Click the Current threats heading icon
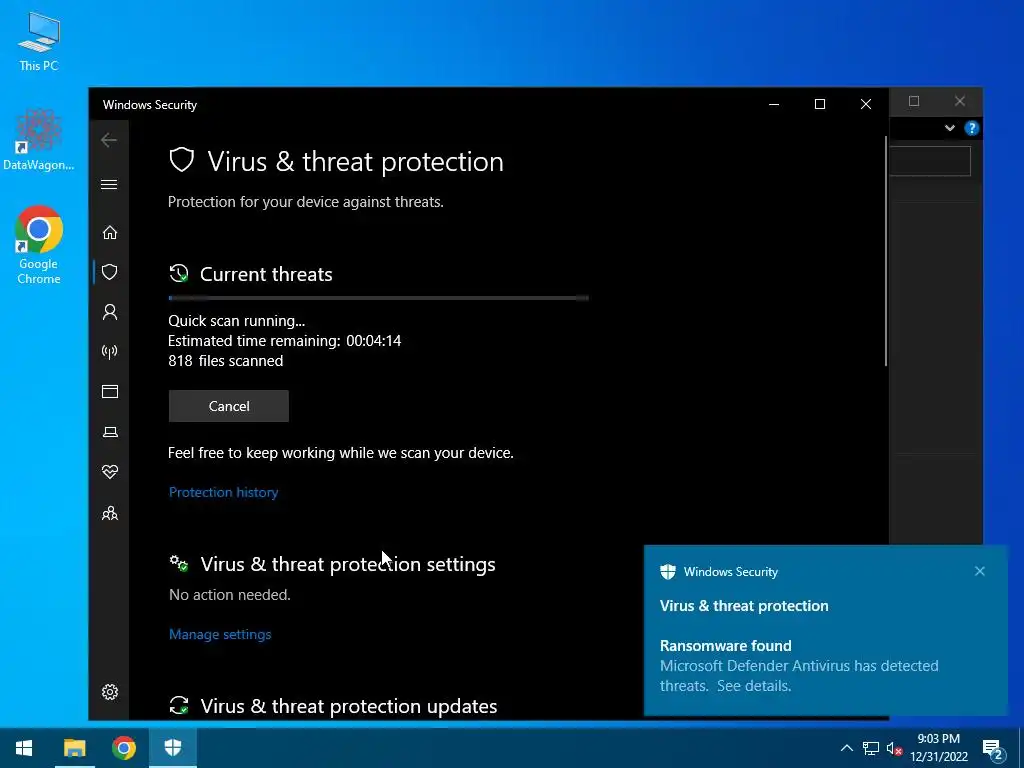Screen dimensions: 1024x768 pos(179,274)
